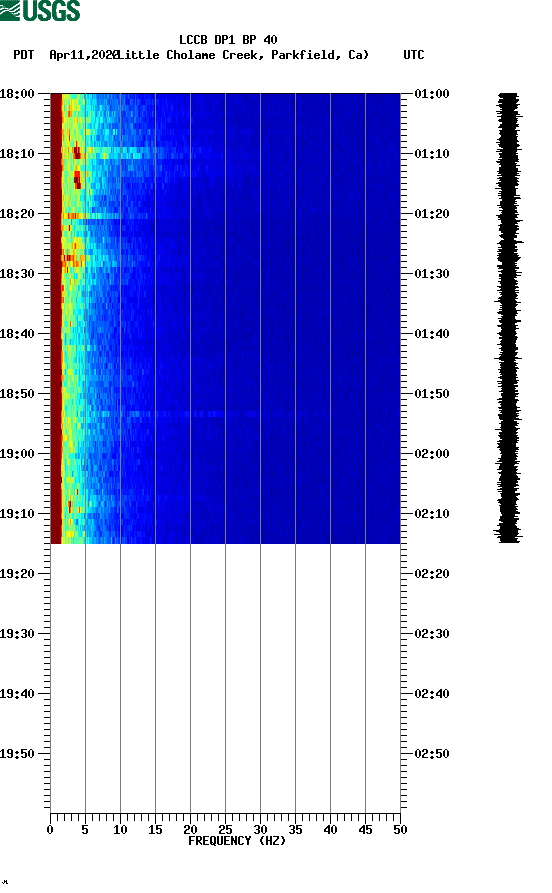This screenshot has width=552, height=893.
Task: Click the '19:30' PDT time label
Action: coord(17,634)
